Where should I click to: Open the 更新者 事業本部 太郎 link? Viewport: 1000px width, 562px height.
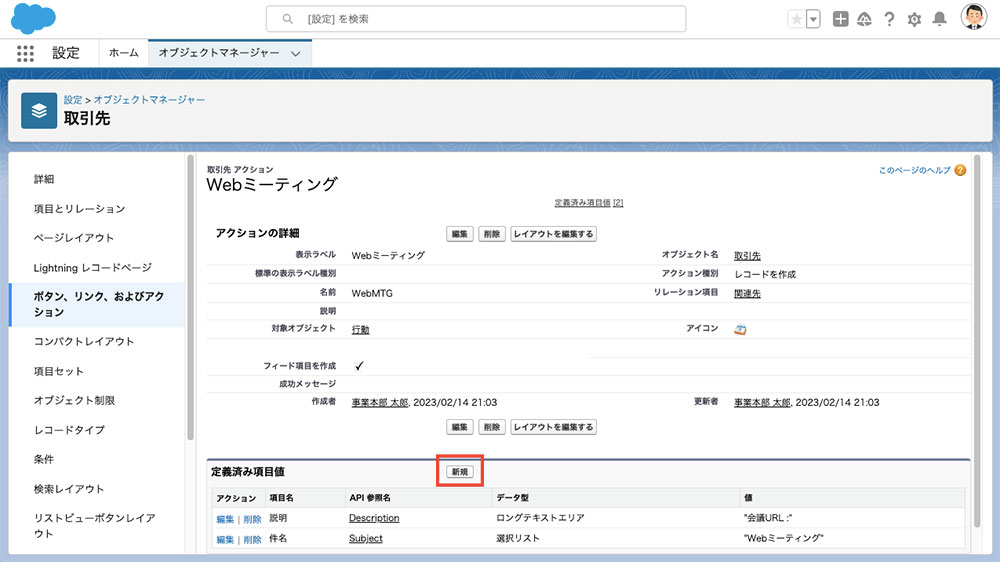761,403
